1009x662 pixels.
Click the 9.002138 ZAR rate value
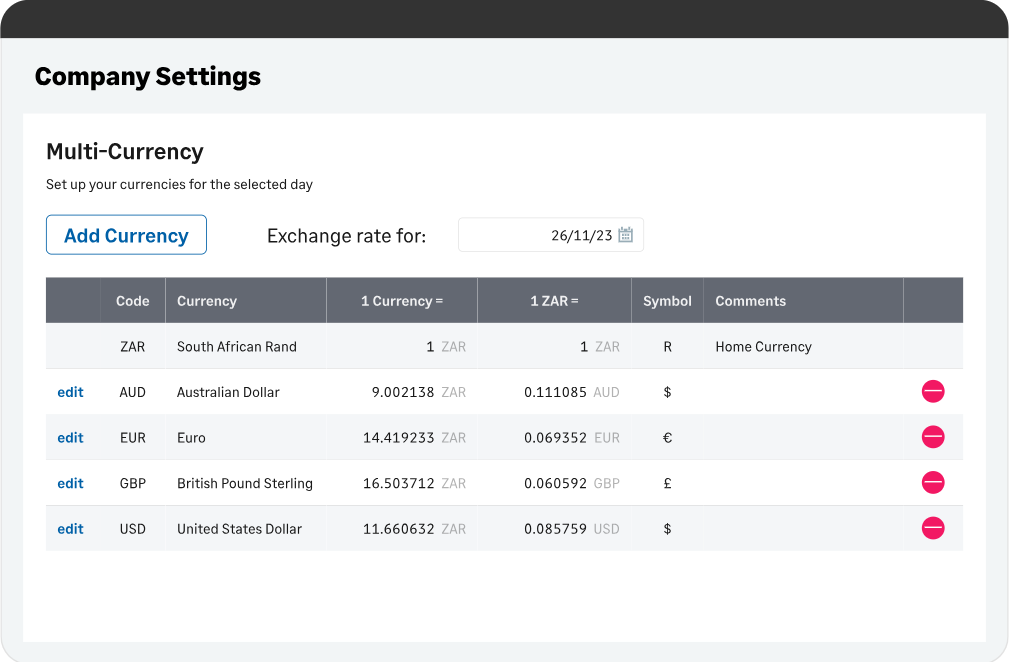coord(418,392)
